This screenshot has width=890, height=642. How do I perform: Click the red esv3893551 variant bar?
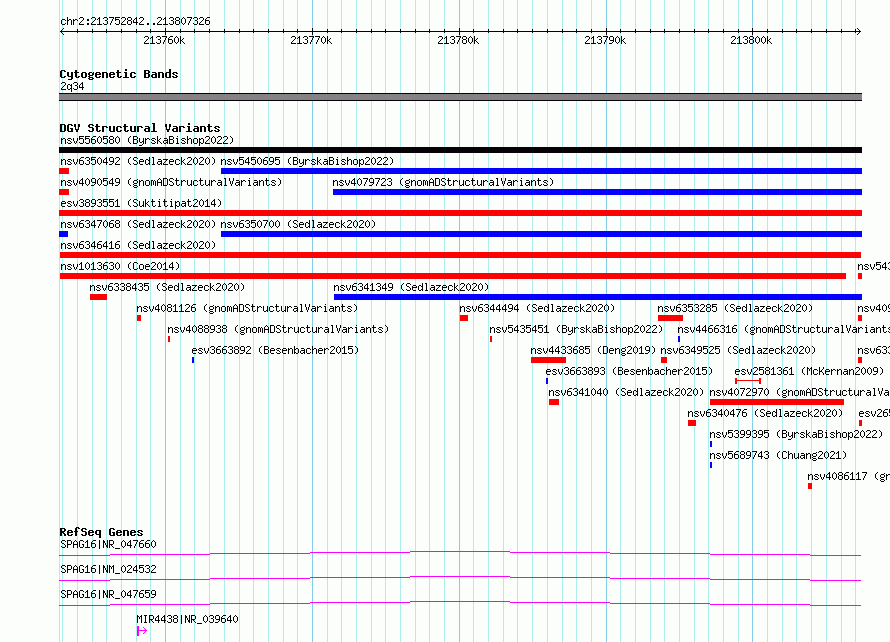pos(460,213)
